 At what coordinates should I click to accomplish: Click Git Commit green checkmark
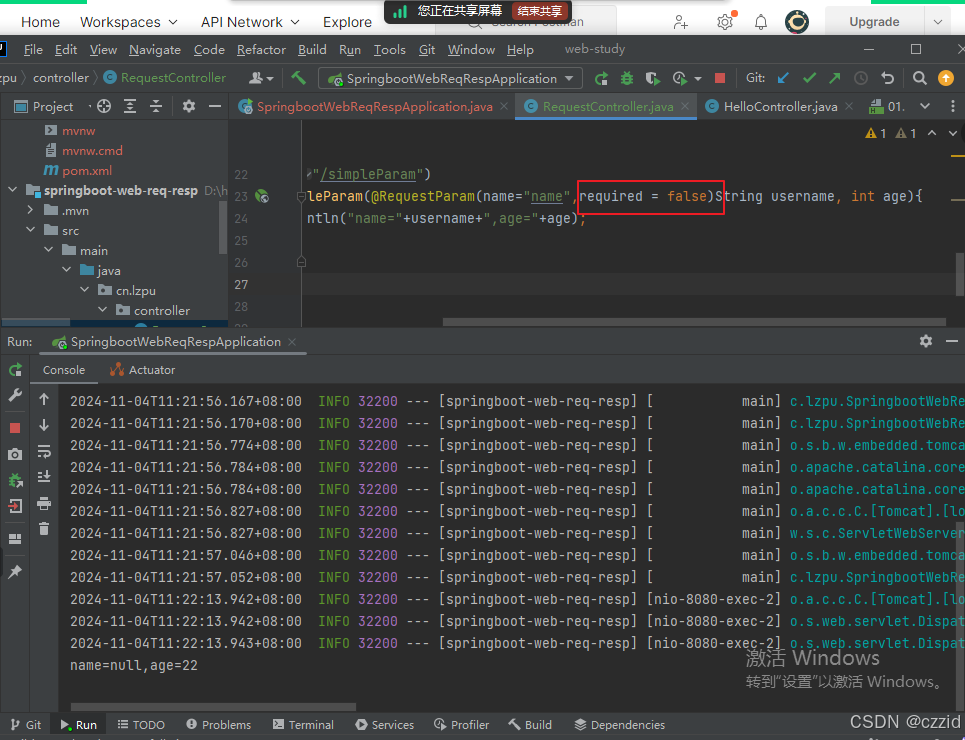pos(809,78)
